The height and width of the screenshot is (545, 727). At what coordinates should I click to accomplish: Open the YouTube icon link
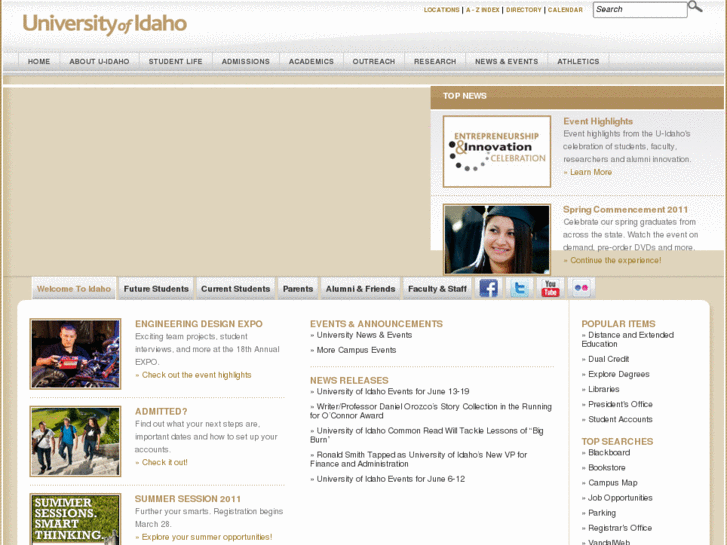click(550, 288)
